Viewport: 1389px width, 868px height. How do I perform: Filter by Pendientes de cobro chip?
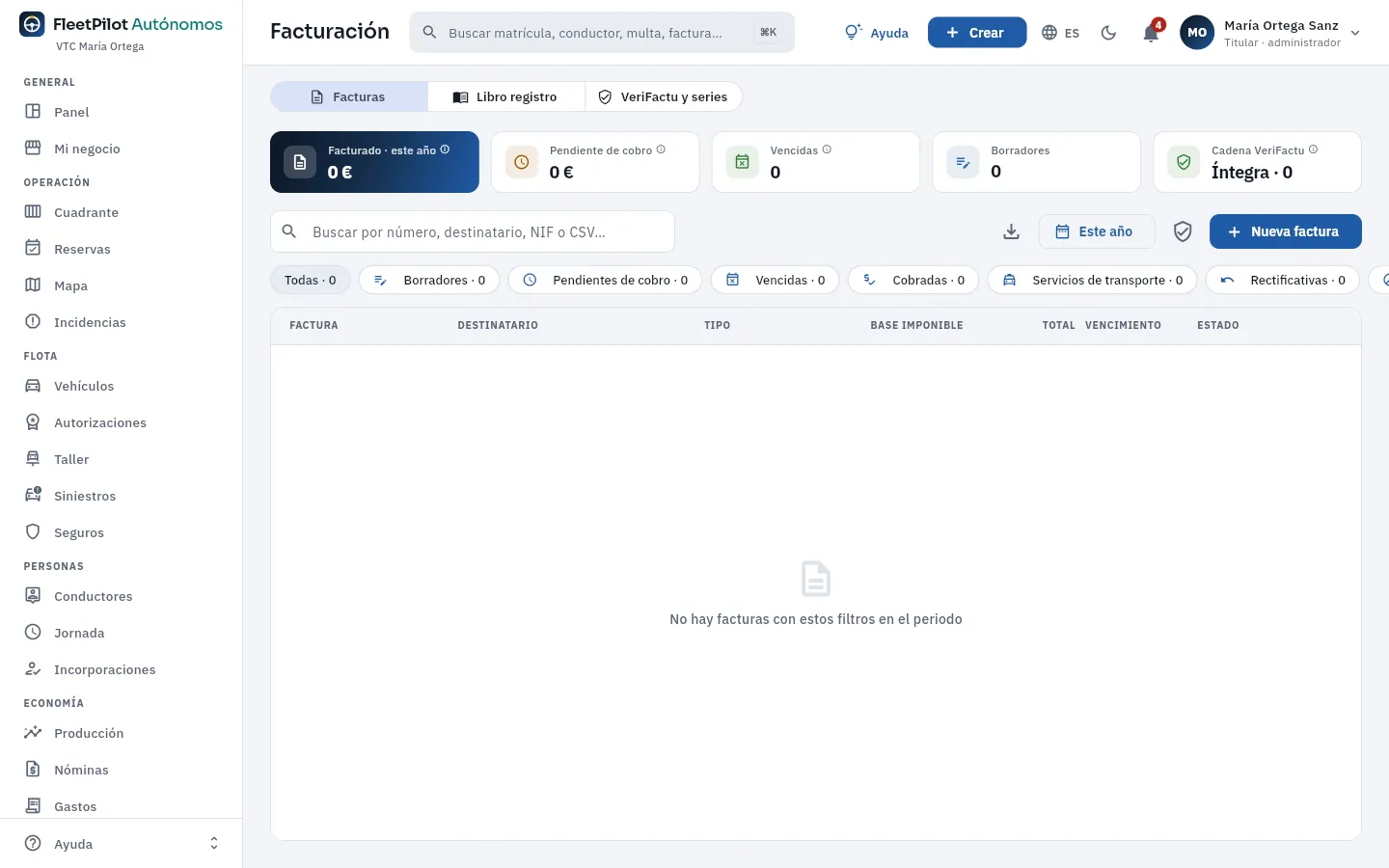point(605,280)
